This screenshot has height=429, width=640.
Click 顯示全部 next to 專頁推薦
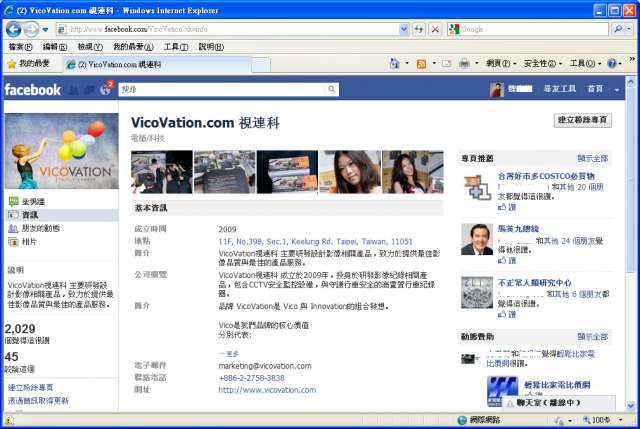point(592,158)
